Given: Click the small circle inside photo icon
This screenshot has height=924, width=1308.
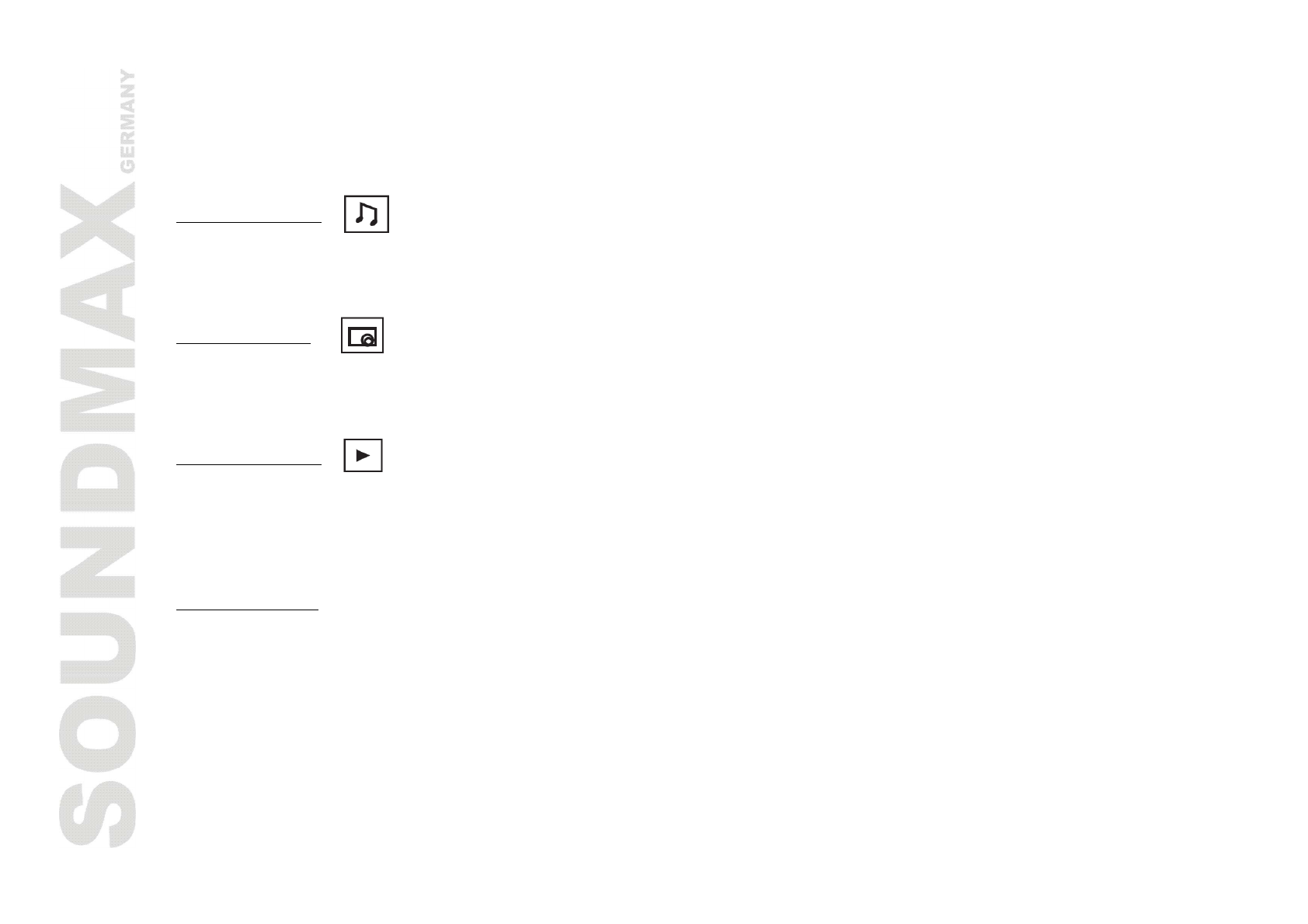Looking at the screenshot, I should pyautogui.click(x=368, y=340).
